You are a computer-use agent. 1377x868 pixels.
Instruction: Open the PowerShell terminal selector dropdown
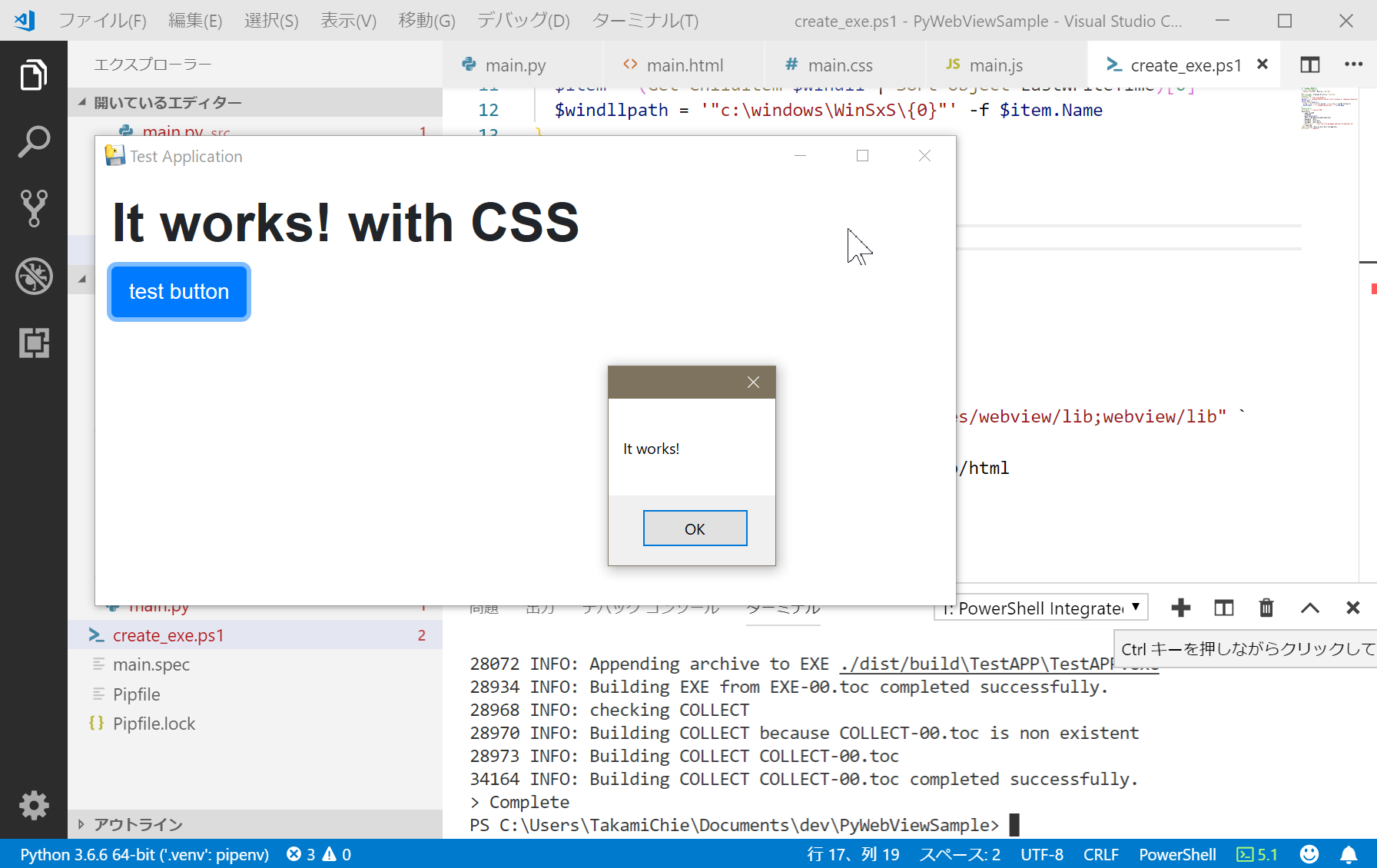1041,608
